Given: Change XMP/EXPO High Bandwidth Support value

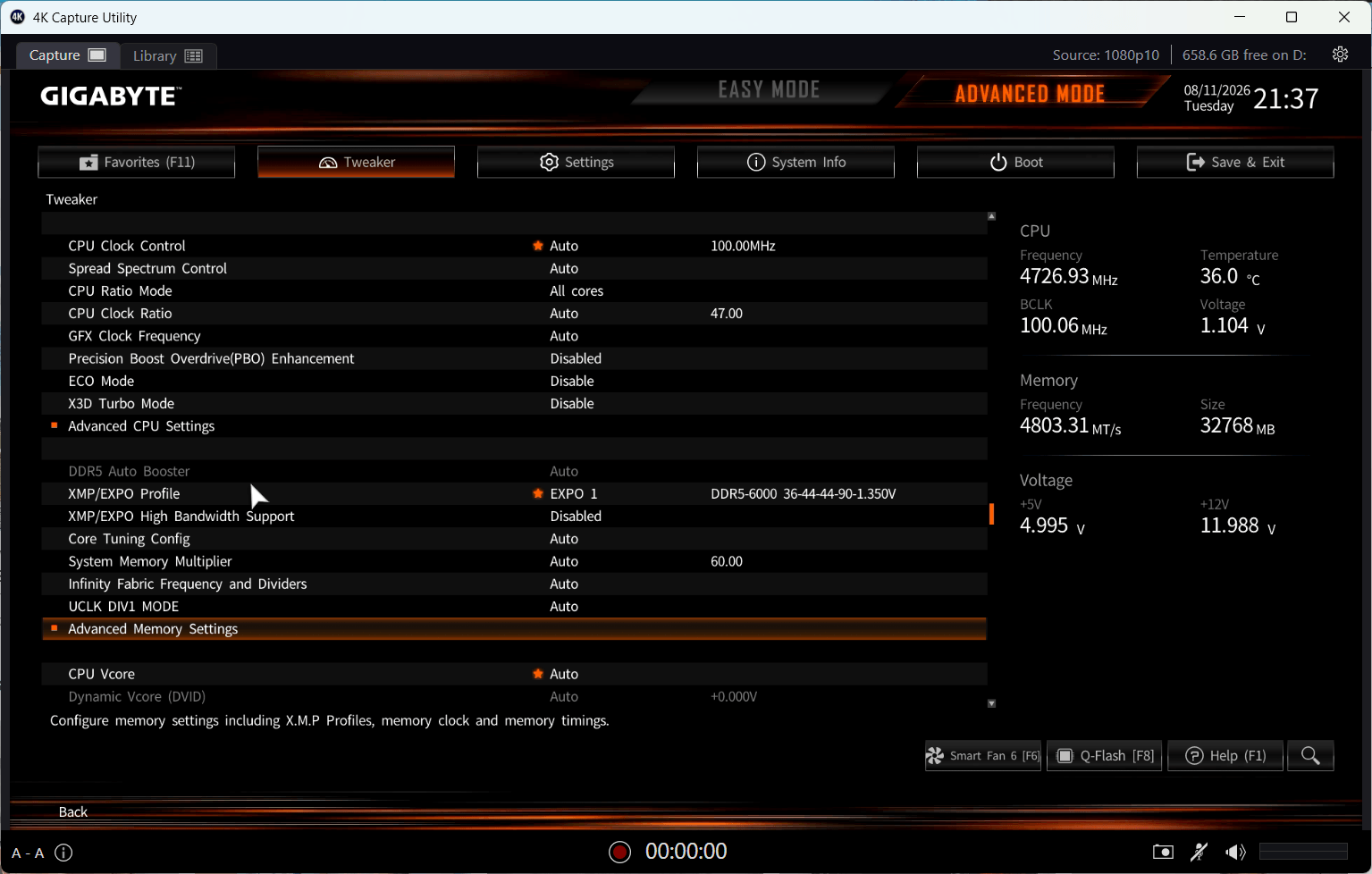Looking at the screenshot, I should [576, 517].
